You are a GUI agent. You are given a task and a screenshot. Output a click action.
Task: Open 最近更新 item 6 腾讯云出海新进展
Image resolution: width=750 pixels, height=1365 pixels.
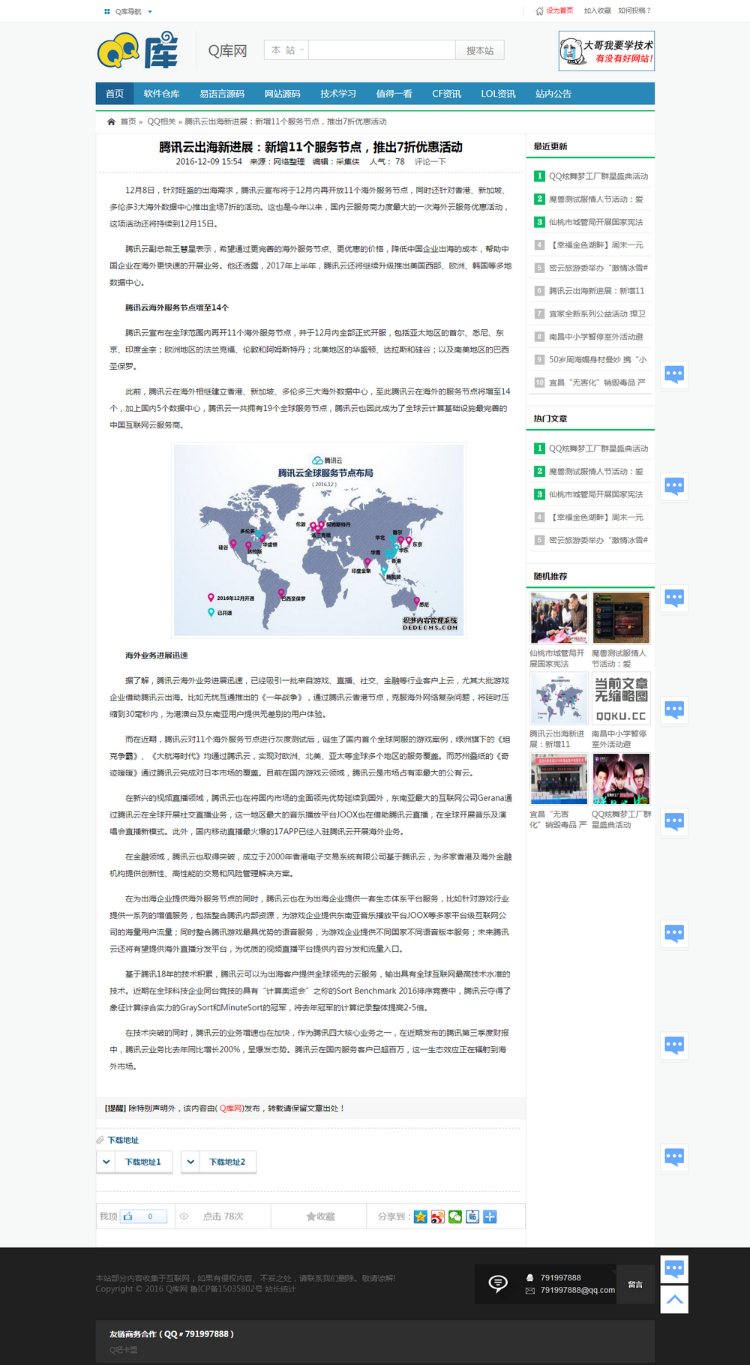(596, 290)
